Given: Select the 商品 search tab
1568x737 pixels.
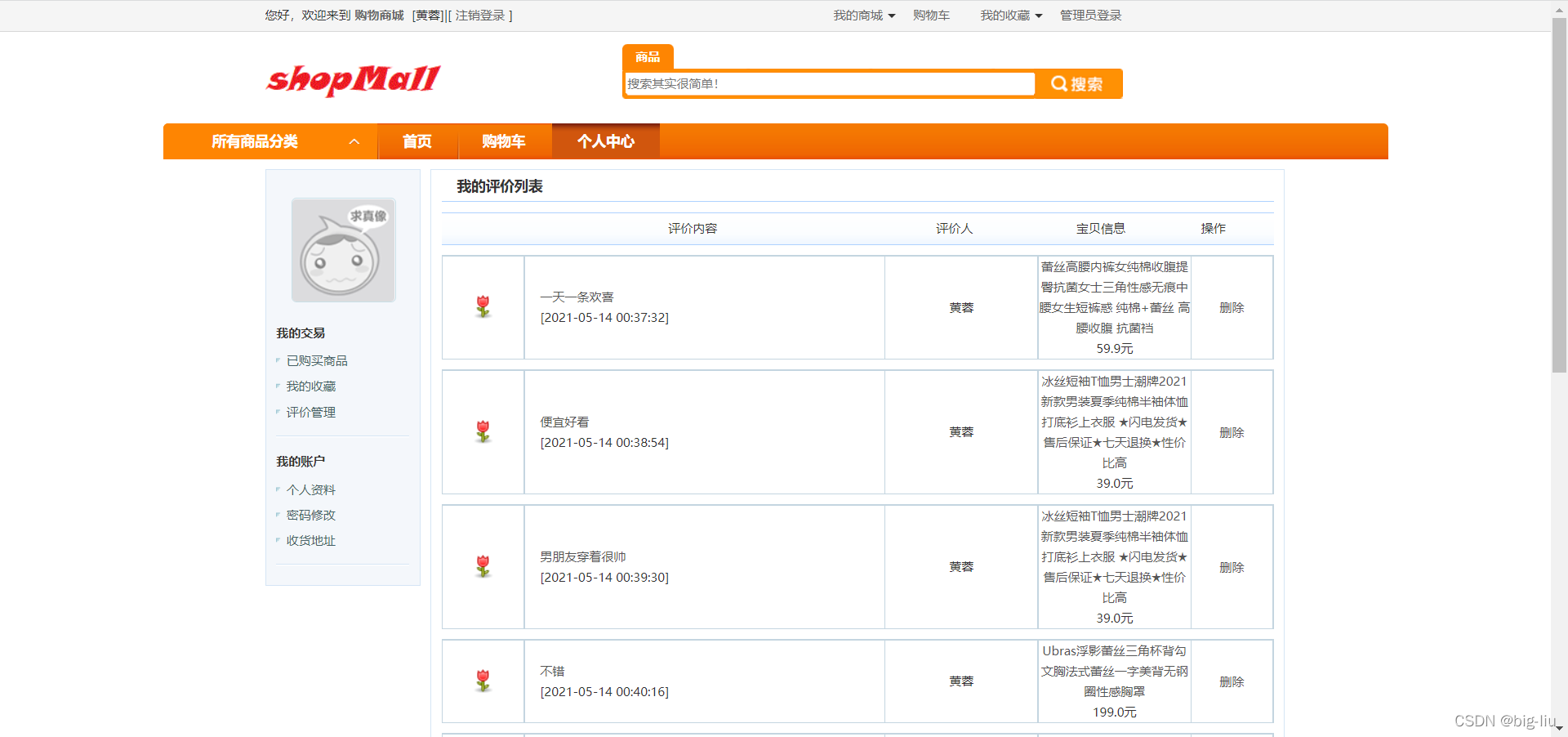Looking at the screenshot, I should [648, 56].
